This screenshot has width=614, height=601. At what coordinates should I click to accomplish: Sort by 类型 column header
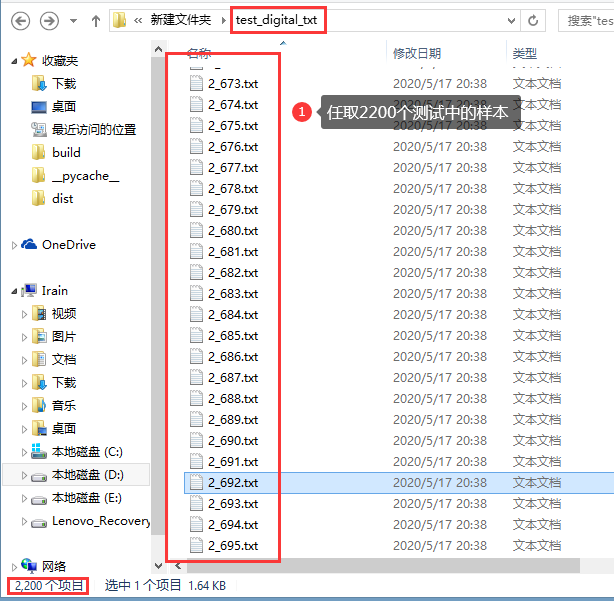524,53
